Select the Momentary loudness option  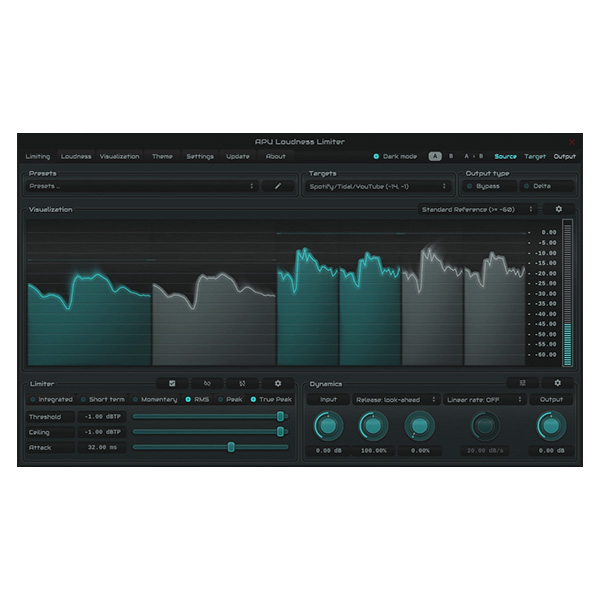[155, 399]
